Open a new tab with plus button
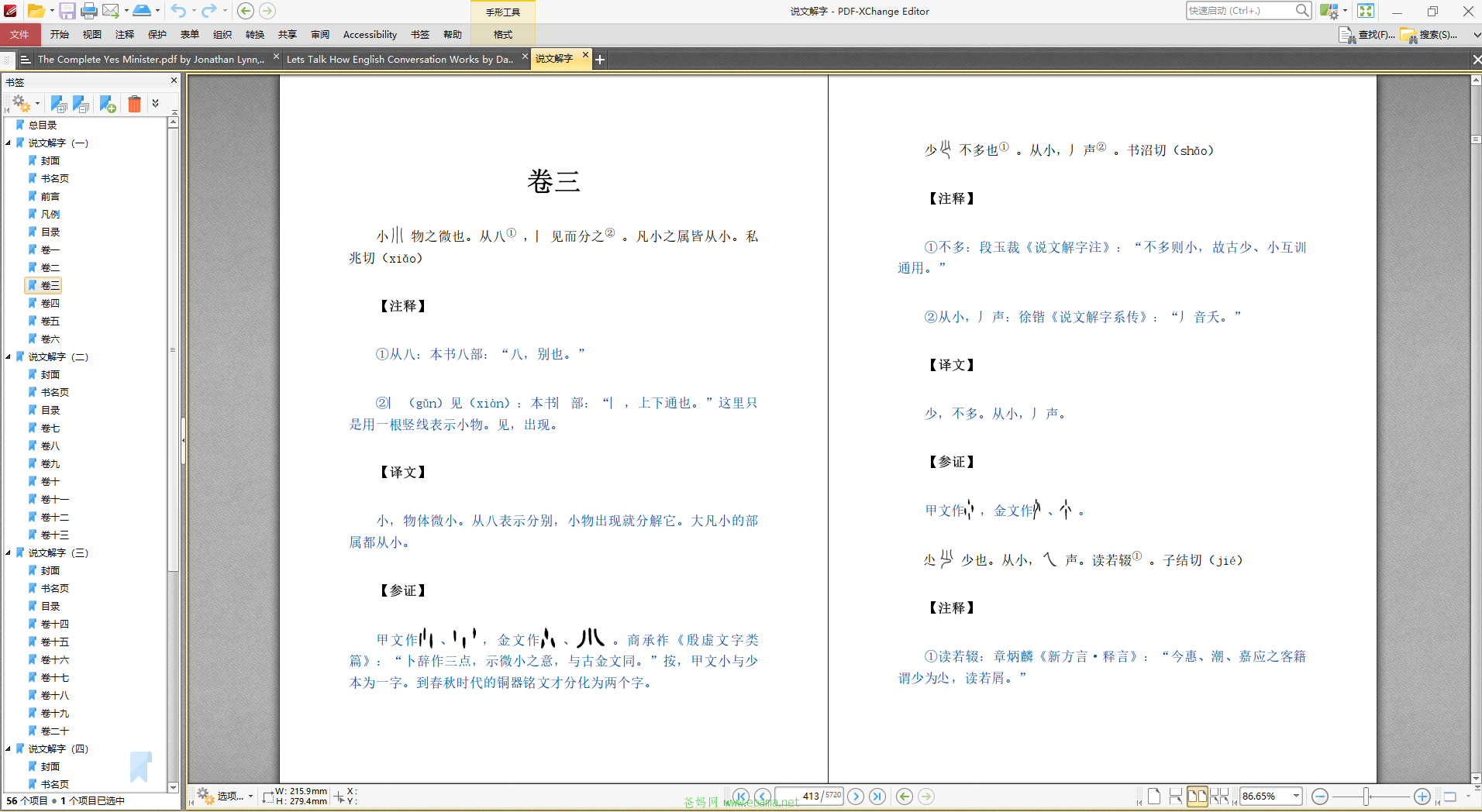Screen dimensions: 1482x812 coord(600,60)
